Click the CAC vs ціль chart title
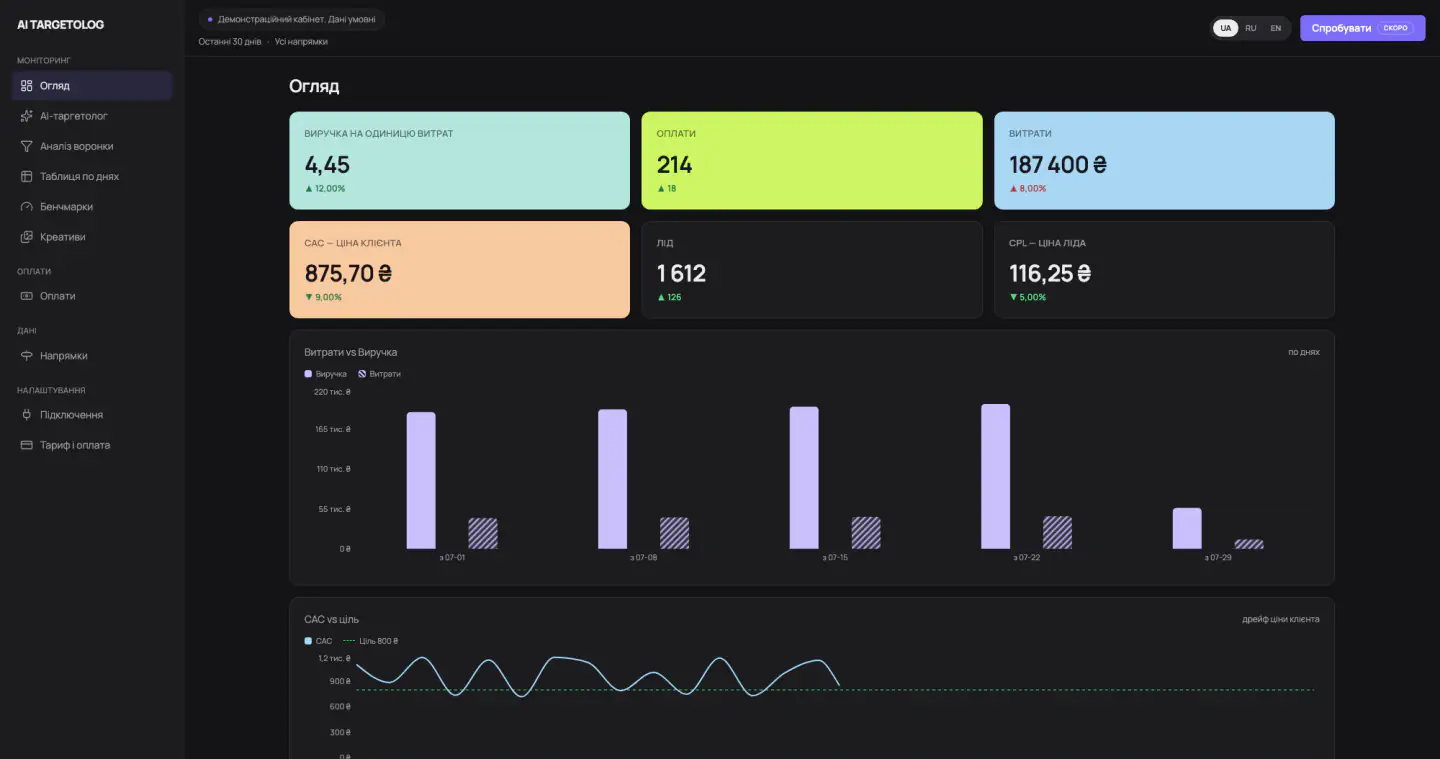 click(332, 619)
